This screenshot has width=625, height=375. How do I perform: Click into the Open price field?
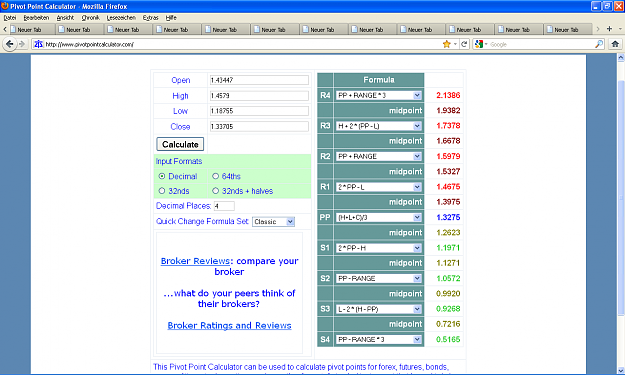(259, 80)
